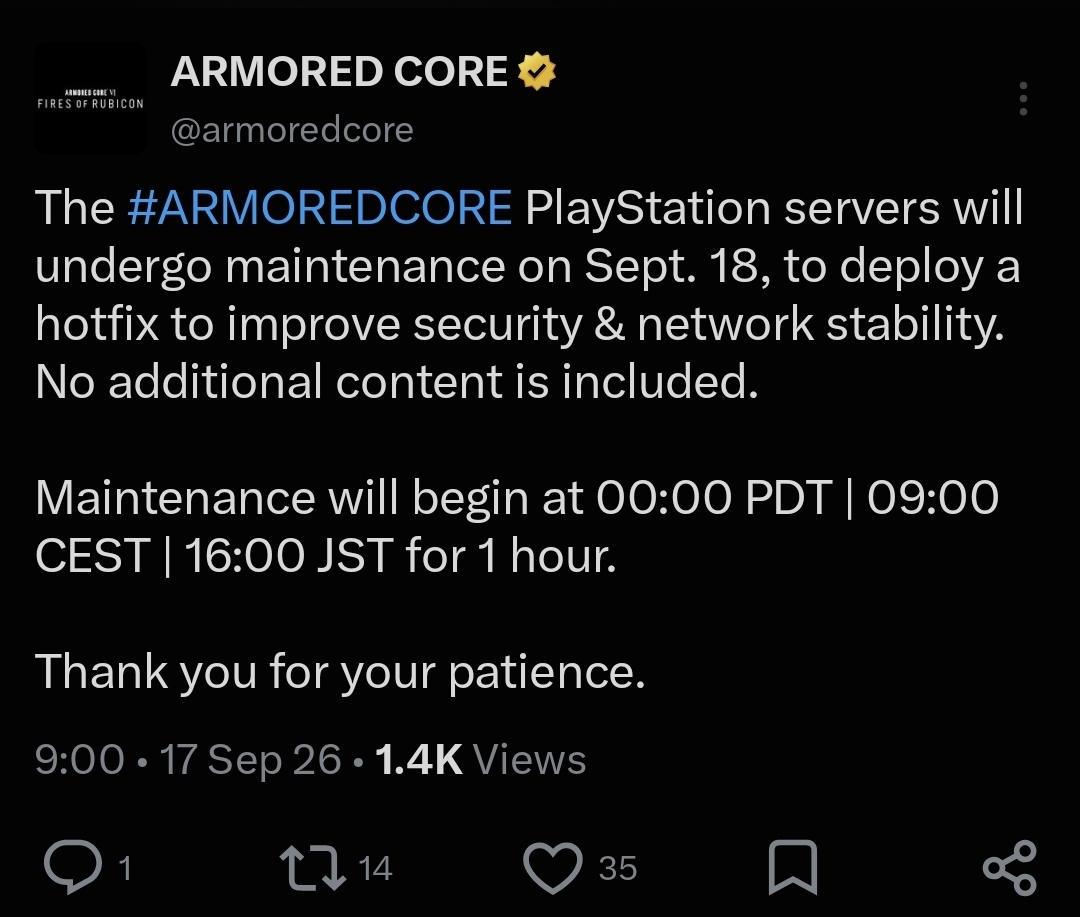The image size is (1080, 917).
Task: Like the tweet with heart icon
Action: click(553, 868)
